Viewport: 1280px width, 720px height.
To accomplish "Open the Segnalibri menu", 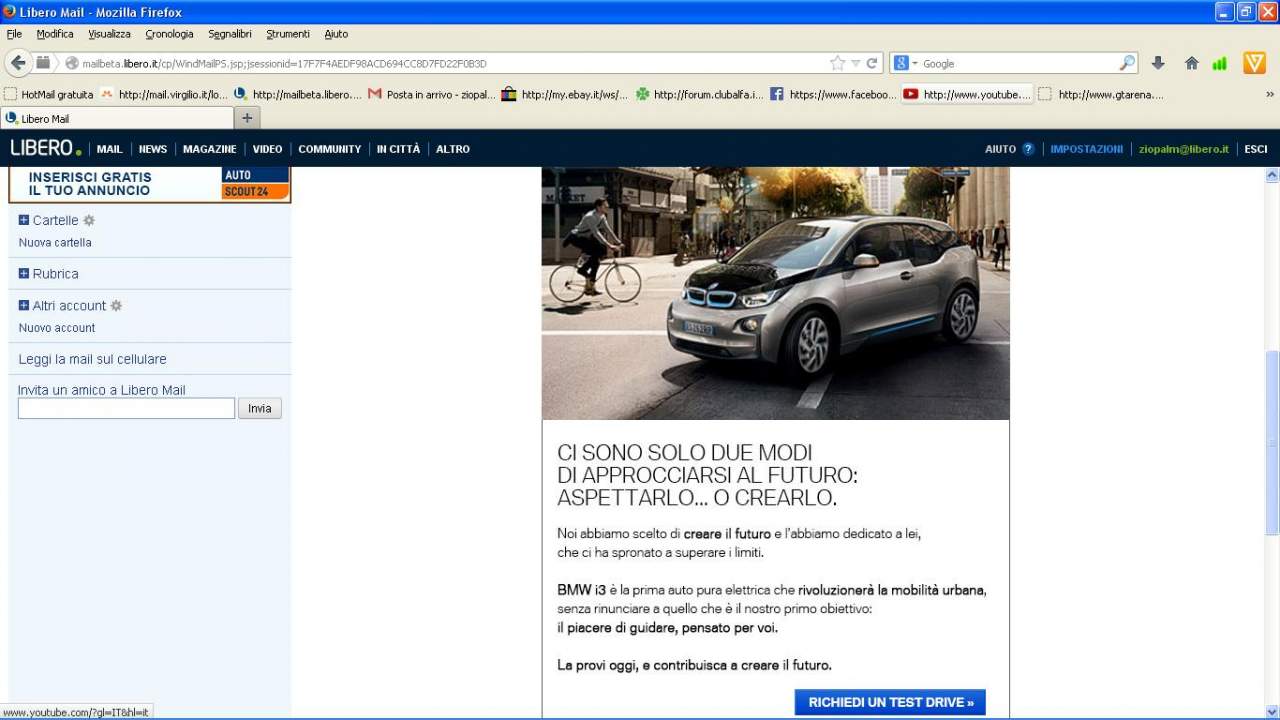I will [x=230, y=34].
